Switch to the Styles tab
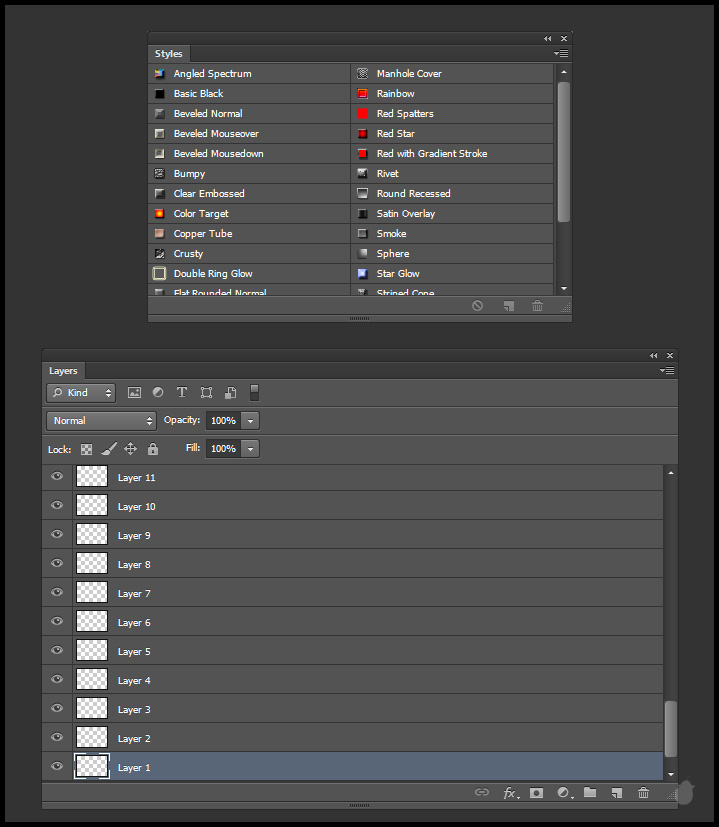The image size is (719, 827). [x=169, y=54]
